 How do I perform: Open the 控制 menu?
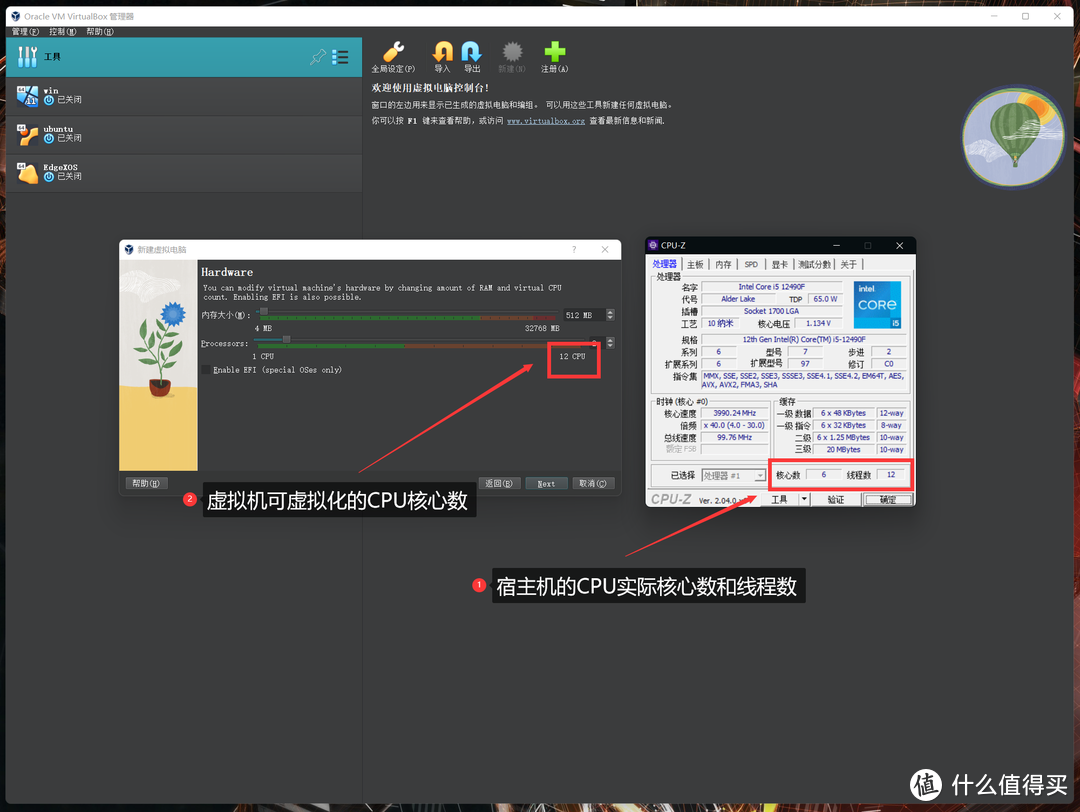[x=63, y=32]
